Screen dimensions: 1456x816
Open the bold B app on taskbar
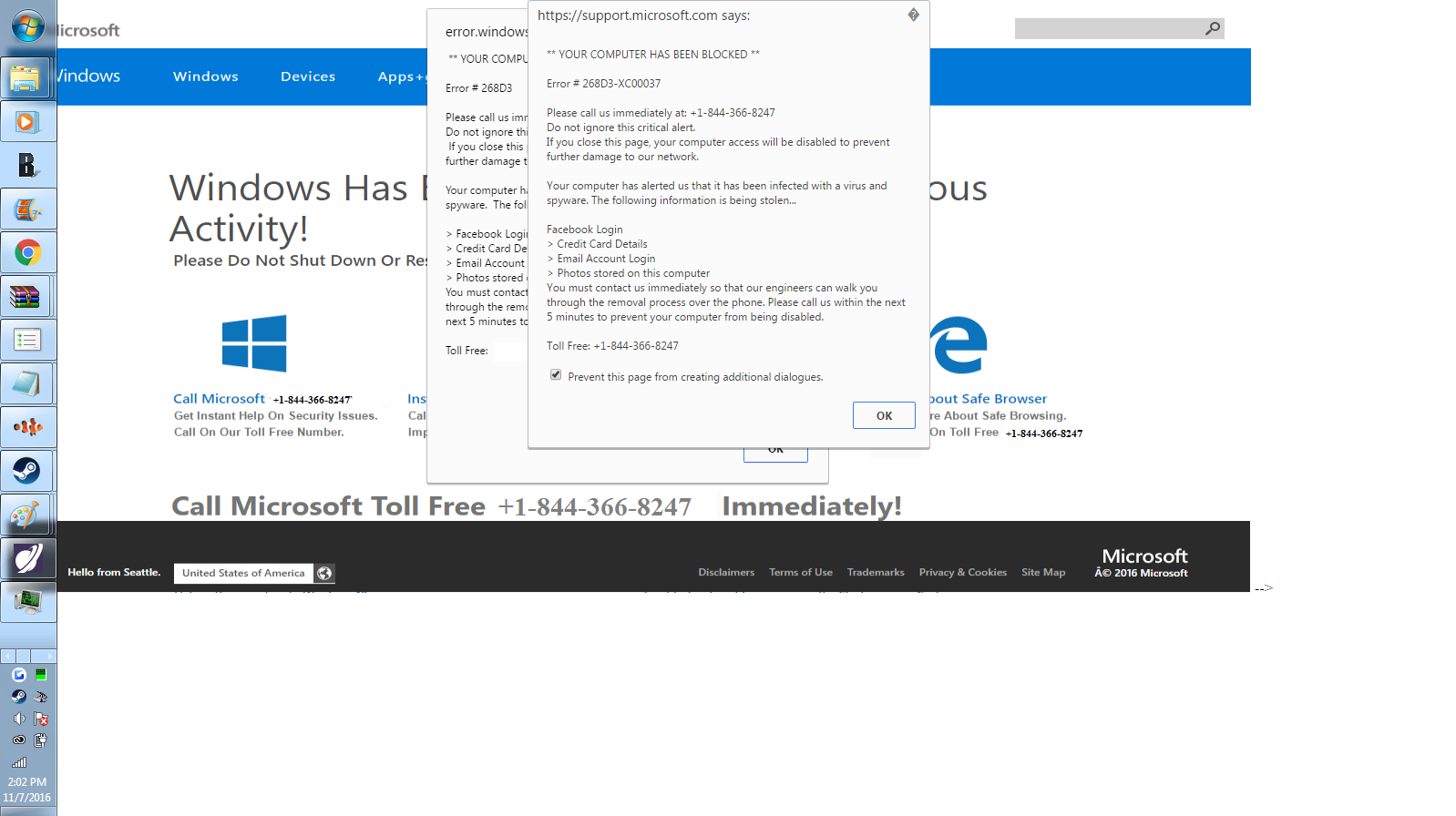click(27, 166)
